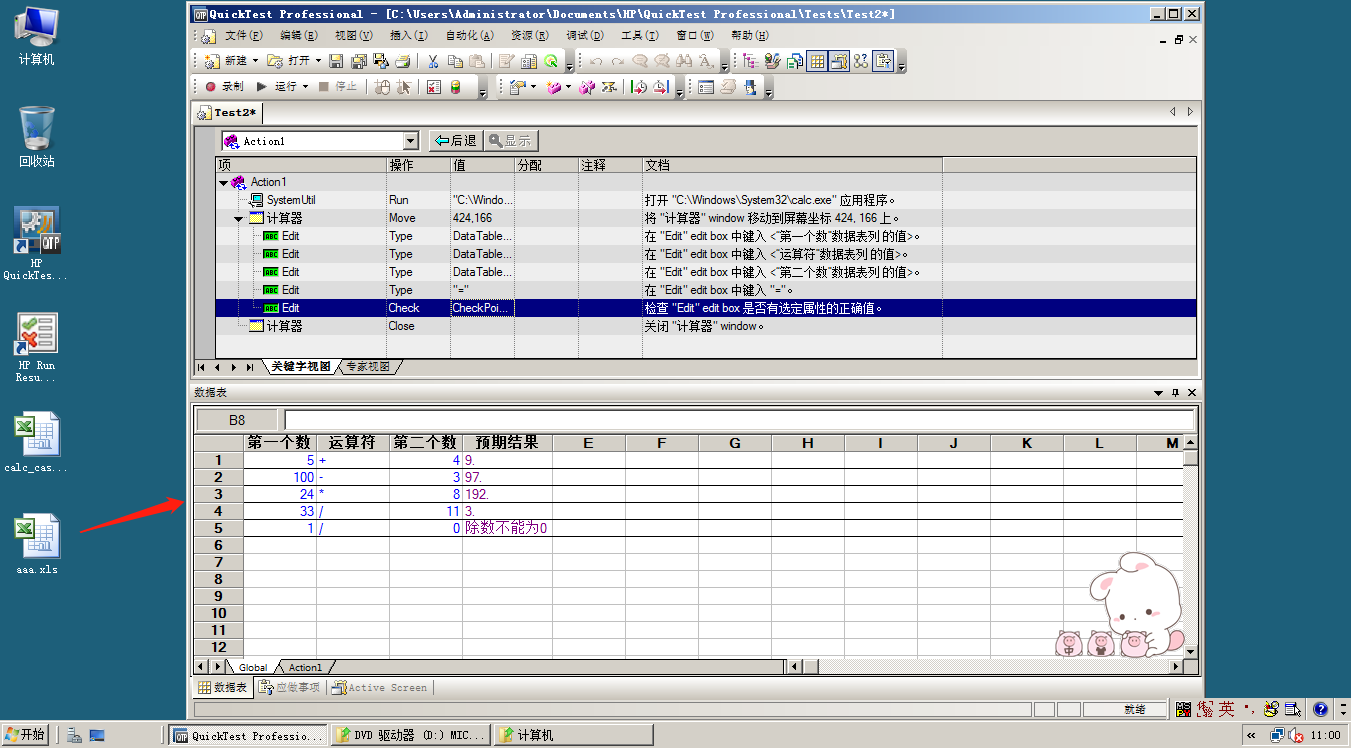
Task: Click the Cut scissors icon
Action: tap(433, 61)
